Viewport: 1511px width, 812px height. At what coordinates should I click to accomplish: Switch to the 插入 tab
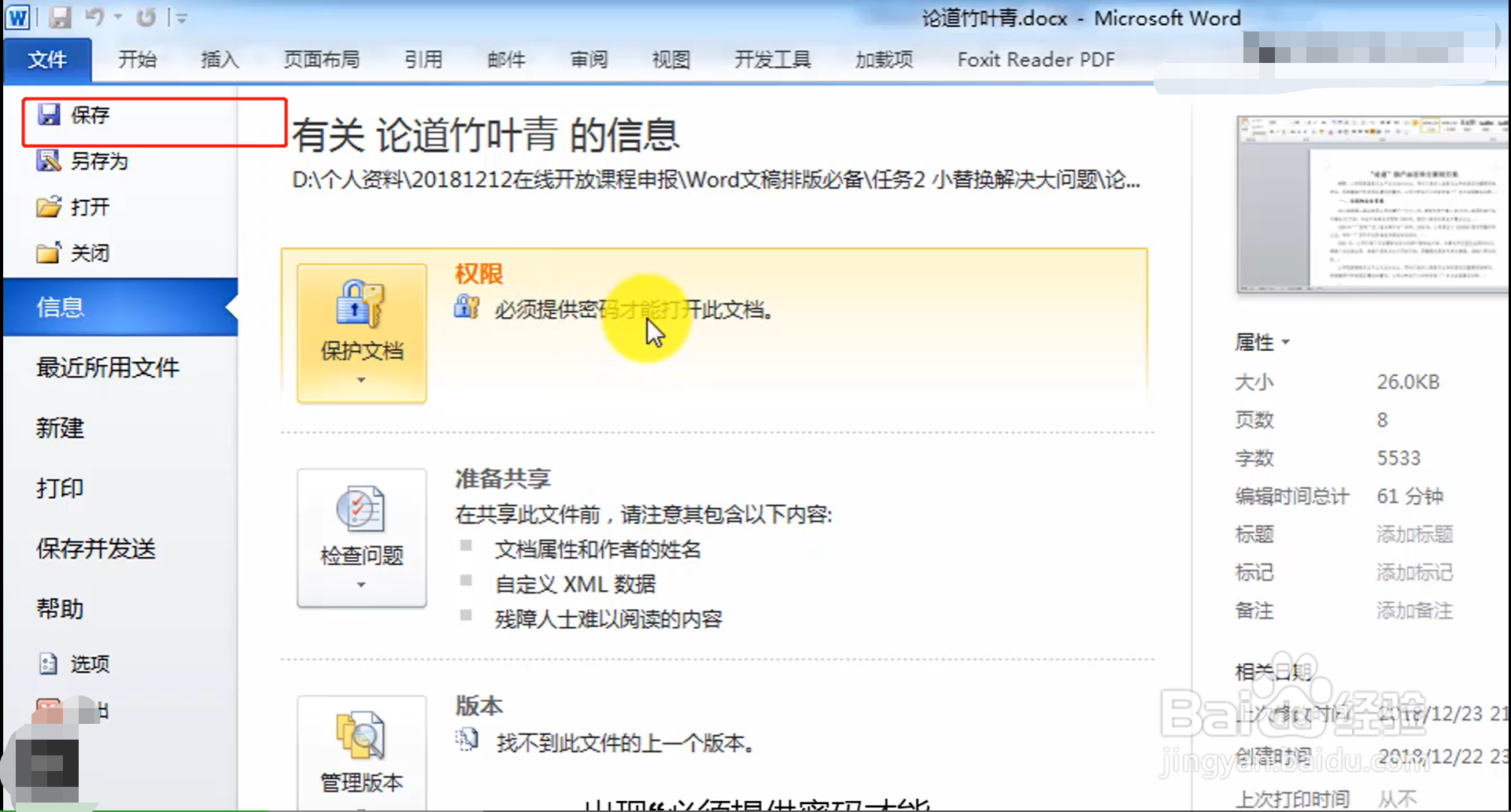220,60
